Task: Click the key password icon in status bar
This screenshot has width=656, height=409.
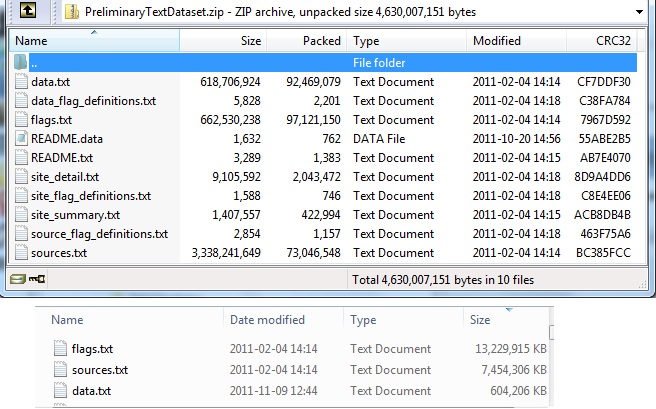Action: 37,279
